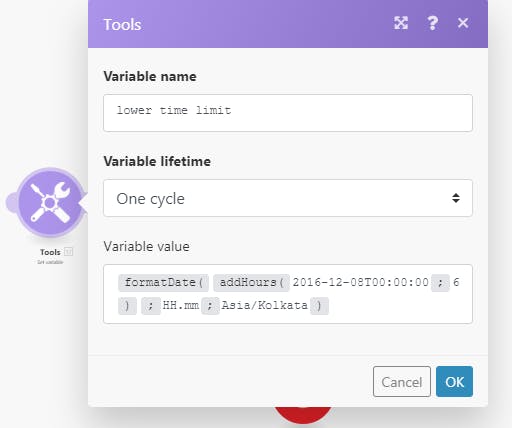
Task: Click the HH.mm format text
Action: point(181,305)
